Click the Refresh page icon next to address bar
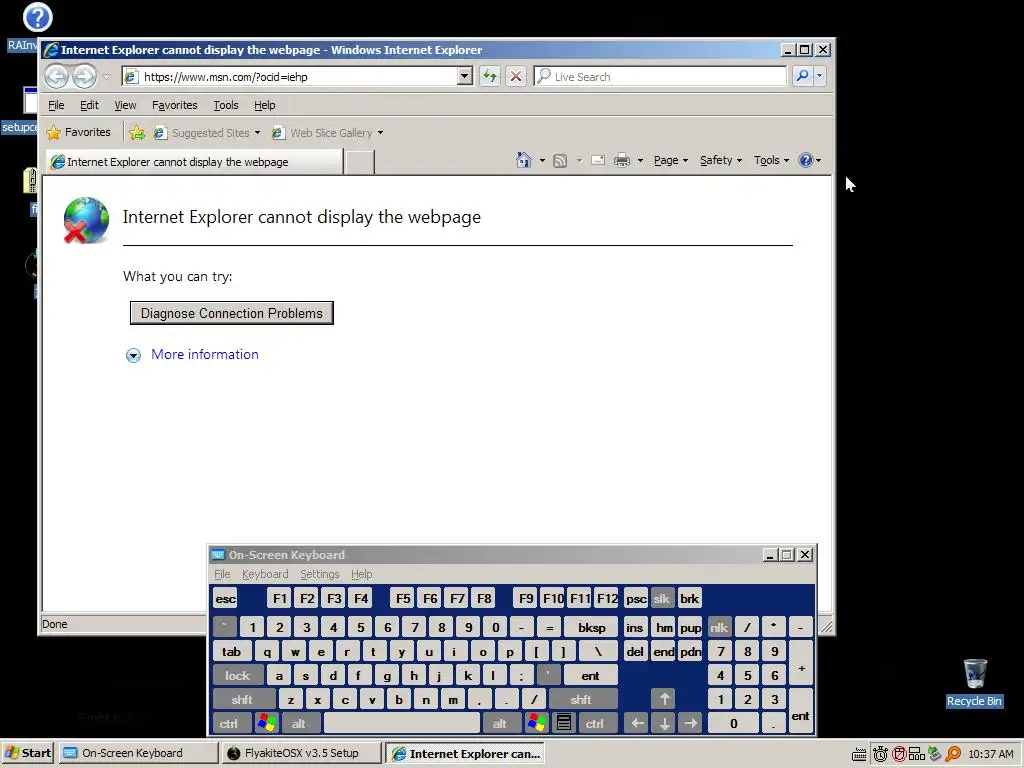 tap(490, 76)
